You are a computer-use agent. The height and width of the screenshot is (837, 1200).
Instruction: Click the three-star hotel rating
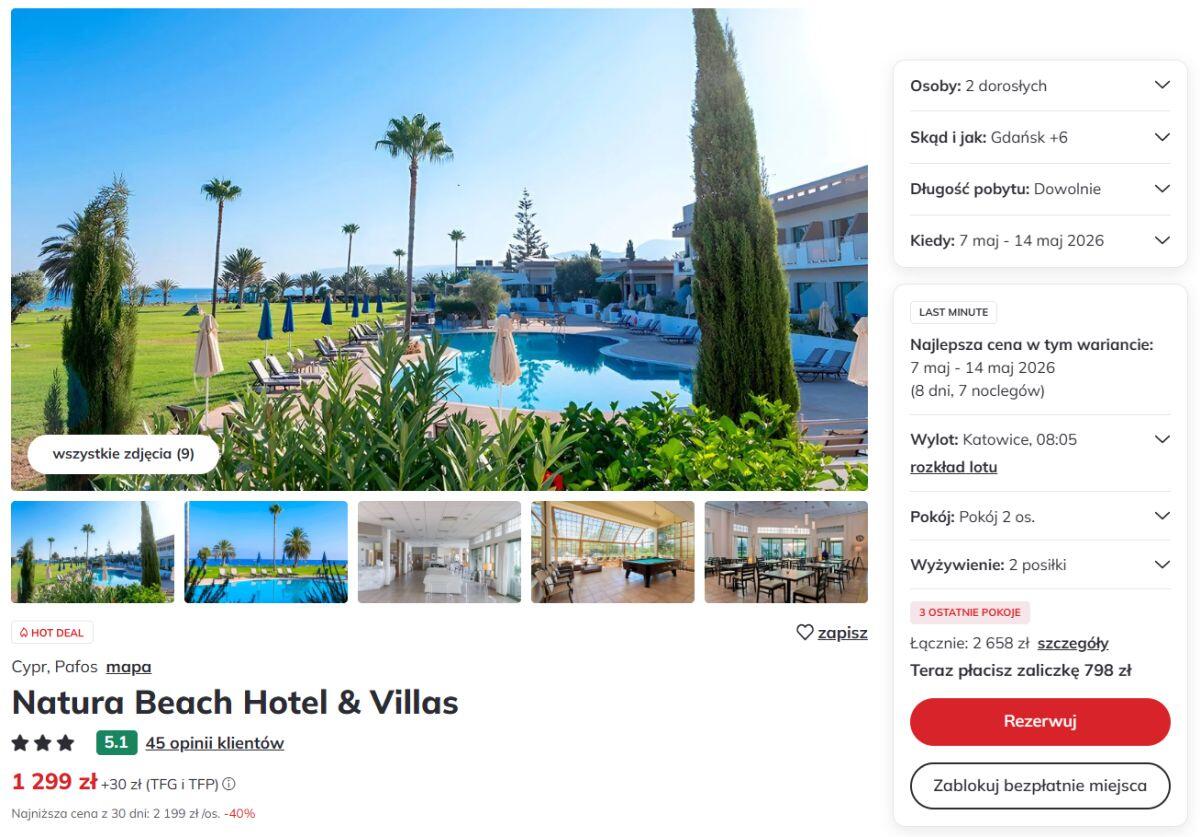pos(43,743)
